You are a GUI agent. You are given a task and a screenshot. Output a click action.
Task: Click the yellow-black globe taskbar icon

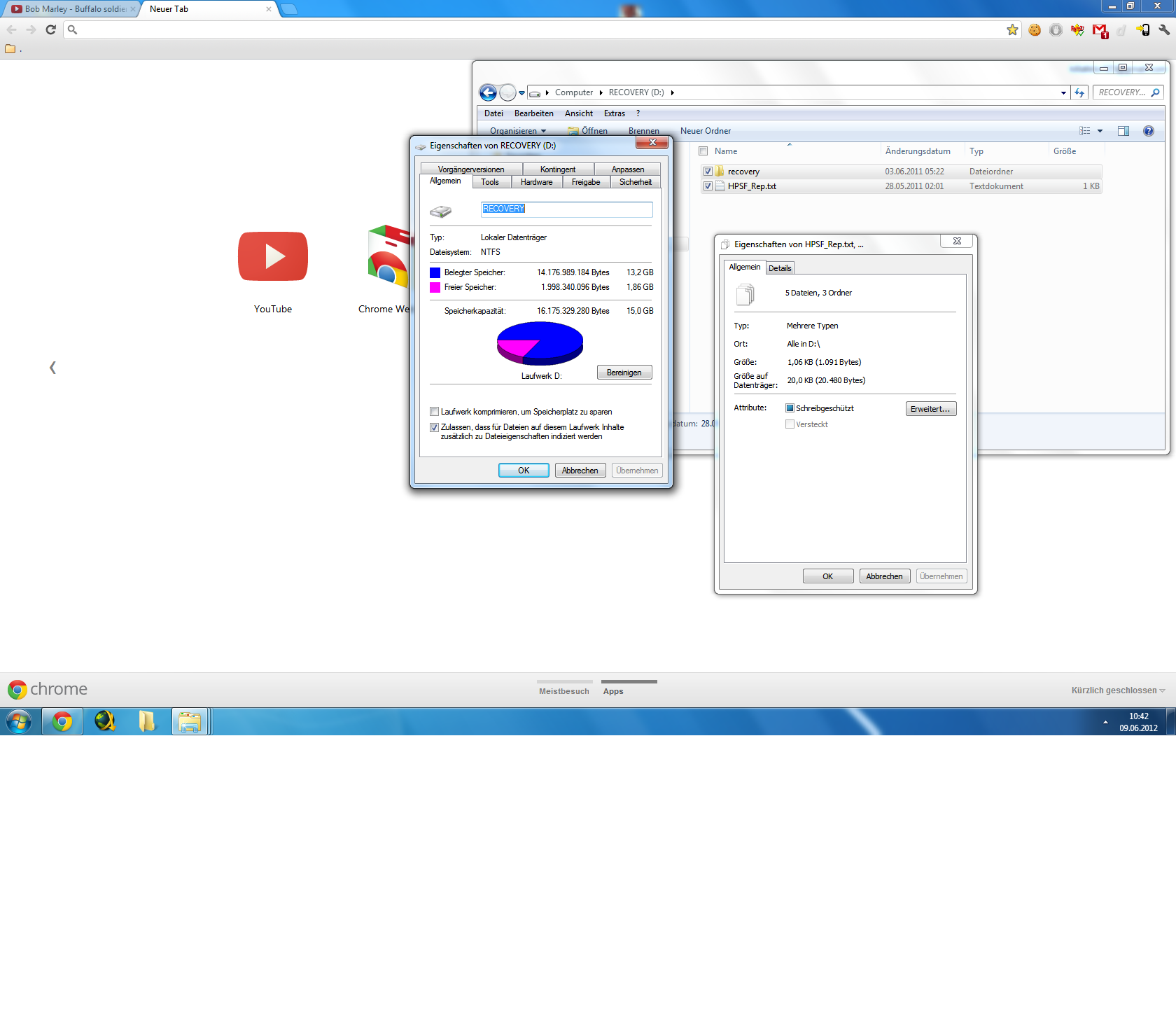pyautogui.click(x=105, y=721)
